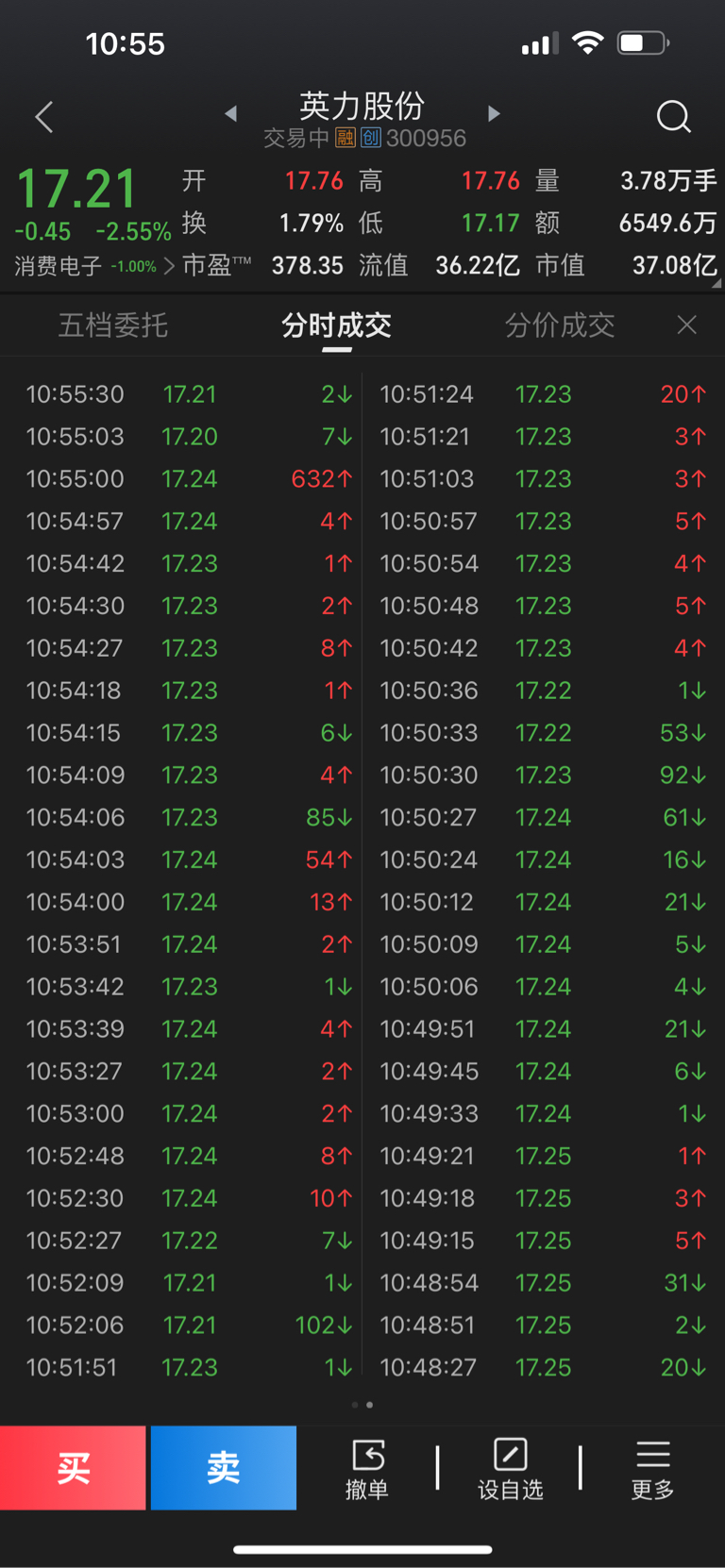Tap the 设自选 add-to-watchlist icon
Screen dimensions: 725x1568
510,1454
